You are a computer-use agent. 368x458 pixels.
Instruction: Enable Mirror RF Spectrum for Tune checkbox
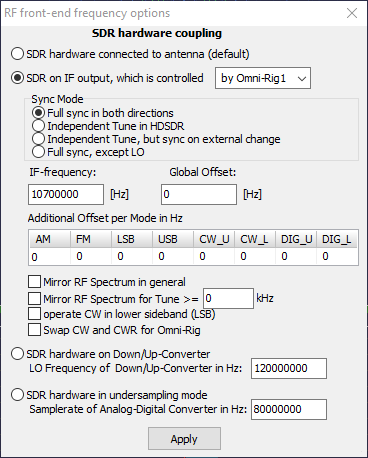[x=35, y=298]
